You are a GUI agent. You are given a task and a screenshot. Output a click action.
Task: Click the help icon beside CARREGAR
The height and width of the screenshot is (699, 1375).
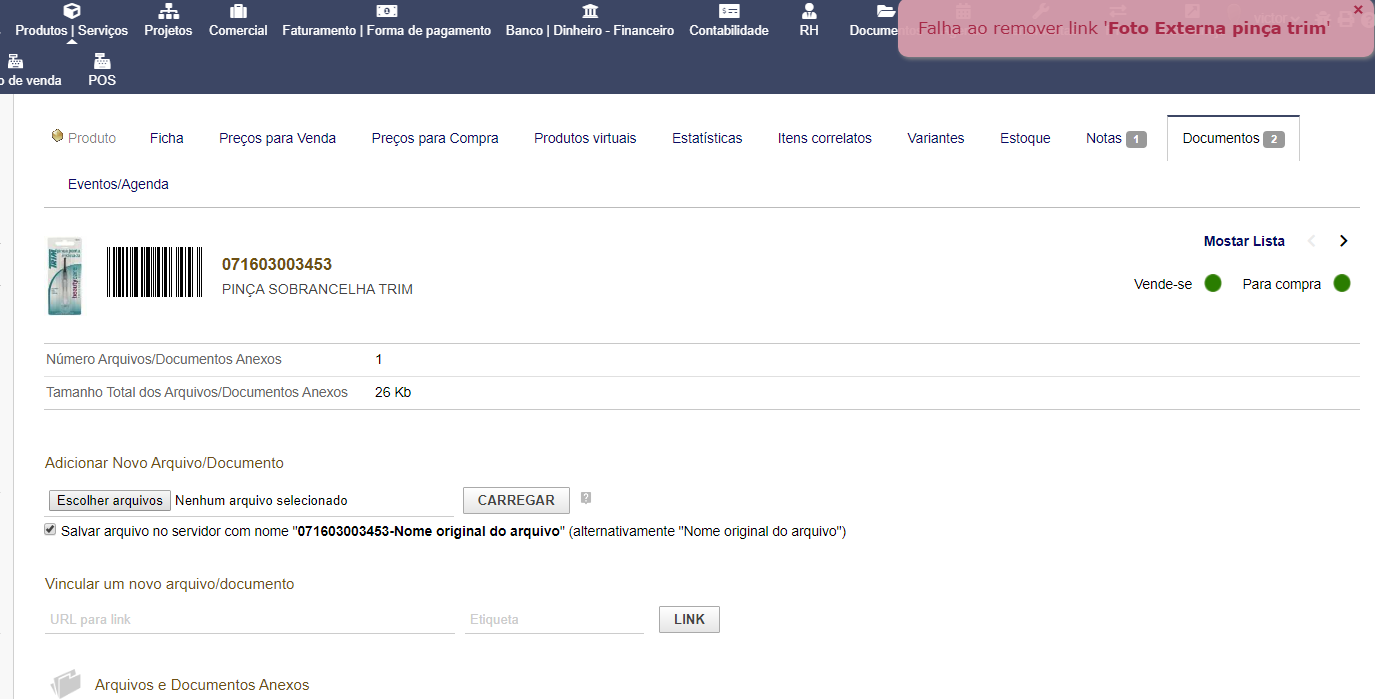(x=586, y=498)
